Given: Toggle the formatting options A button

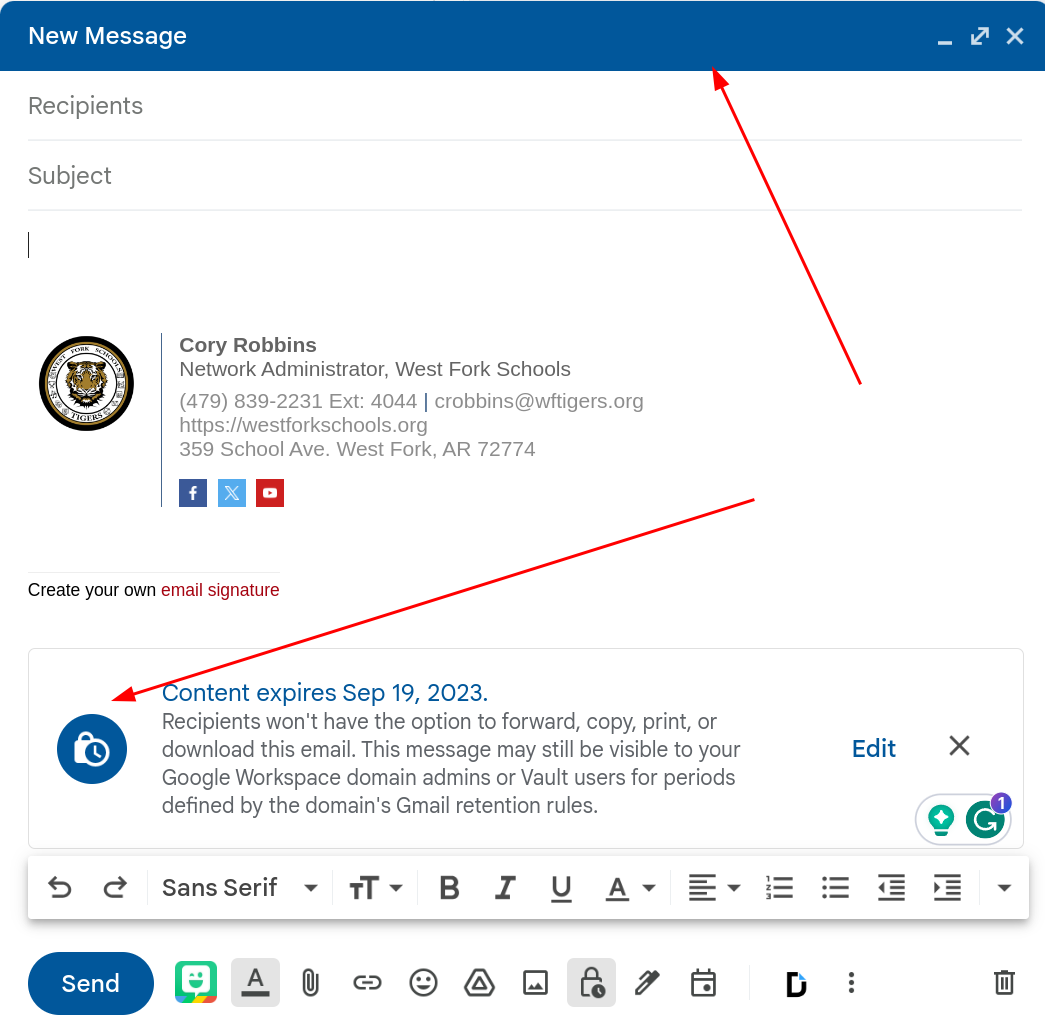Looking at the screenshot, I should [x=255, y=983].
